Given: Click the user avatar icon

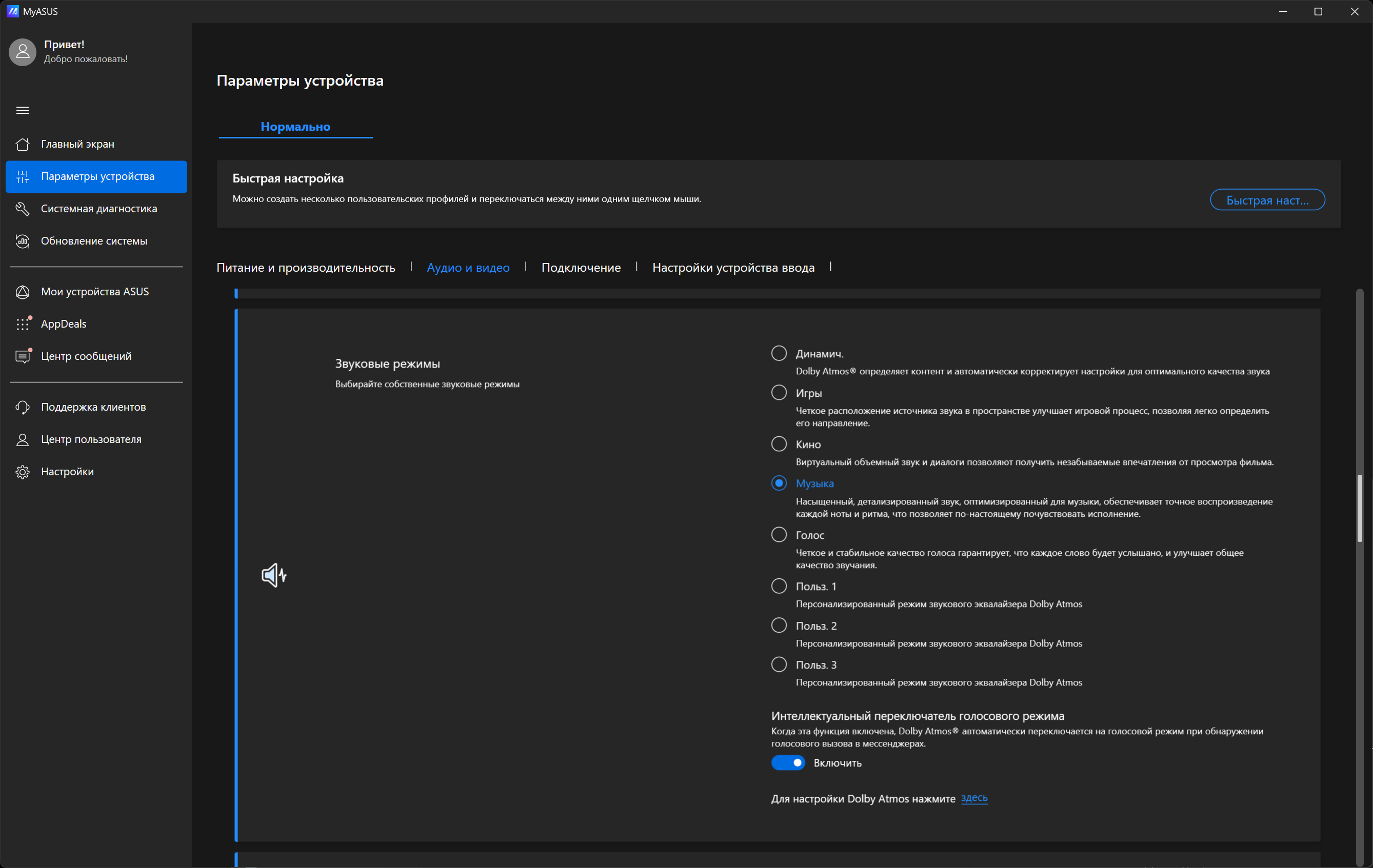Looking at the screenshot, I should pos(23,52).
